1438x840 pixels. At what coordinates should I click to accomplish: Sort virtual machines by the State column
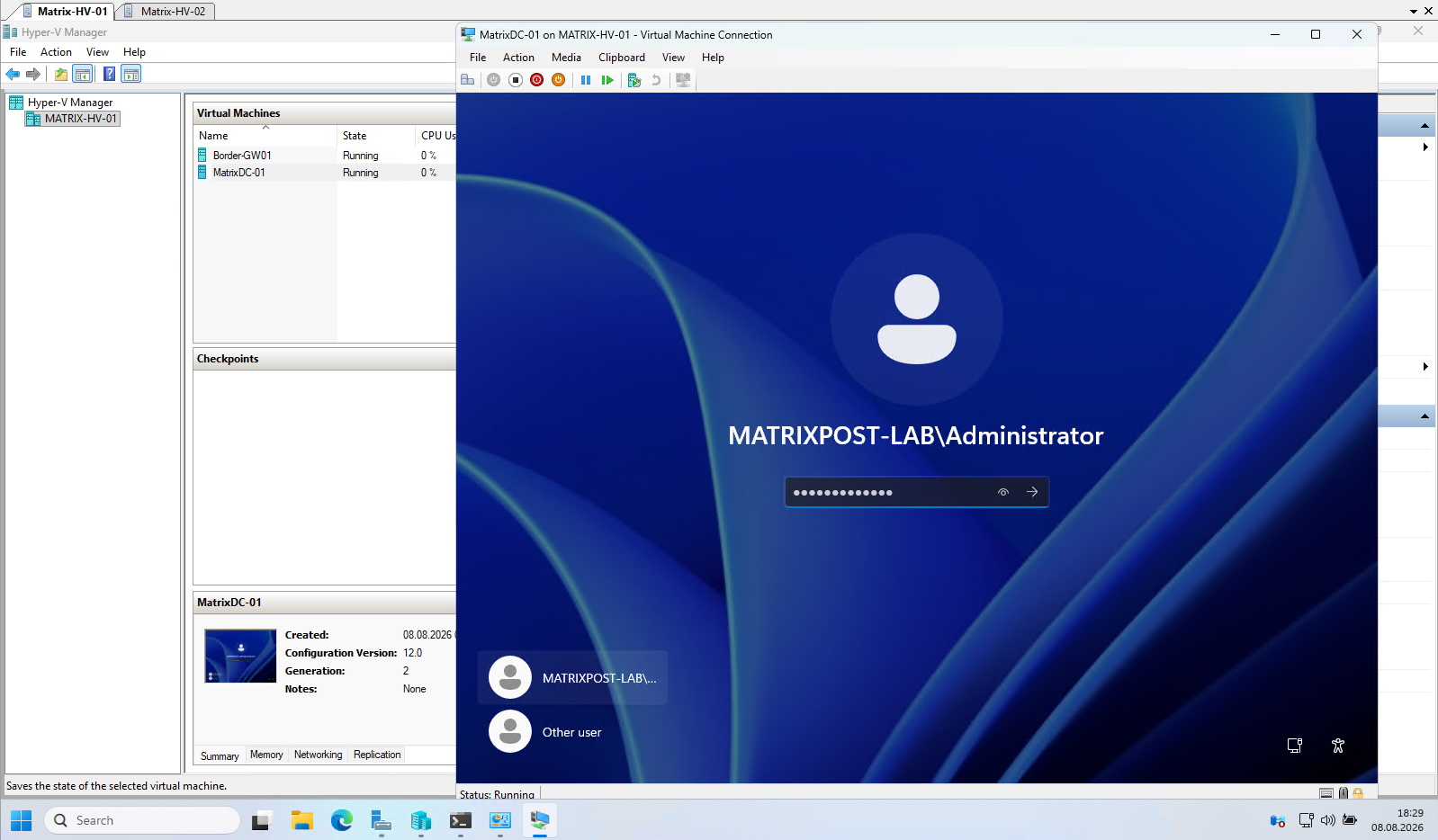376,136
